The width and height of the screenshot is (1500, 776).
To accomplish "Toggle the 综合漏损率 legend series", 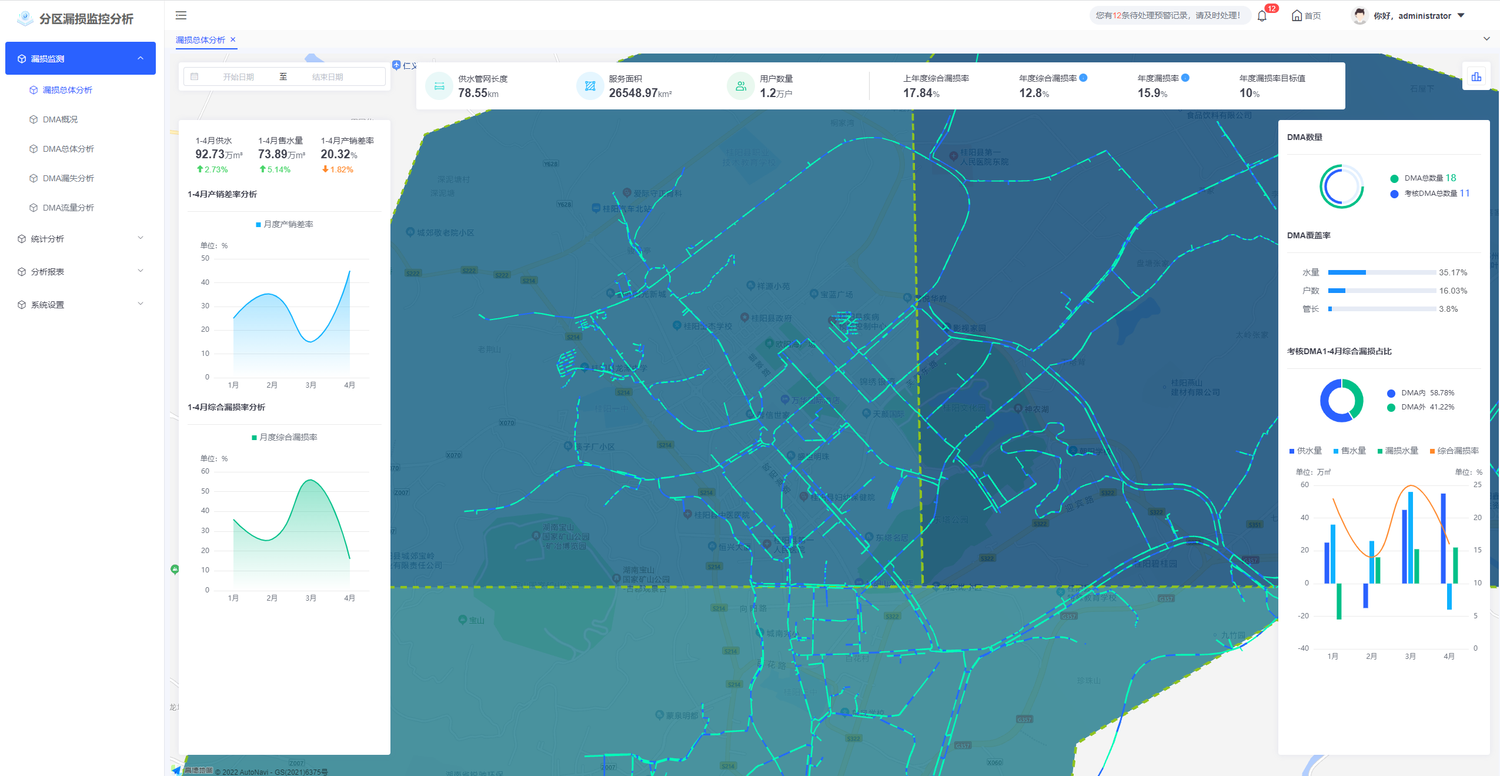I will (1455, 451).
